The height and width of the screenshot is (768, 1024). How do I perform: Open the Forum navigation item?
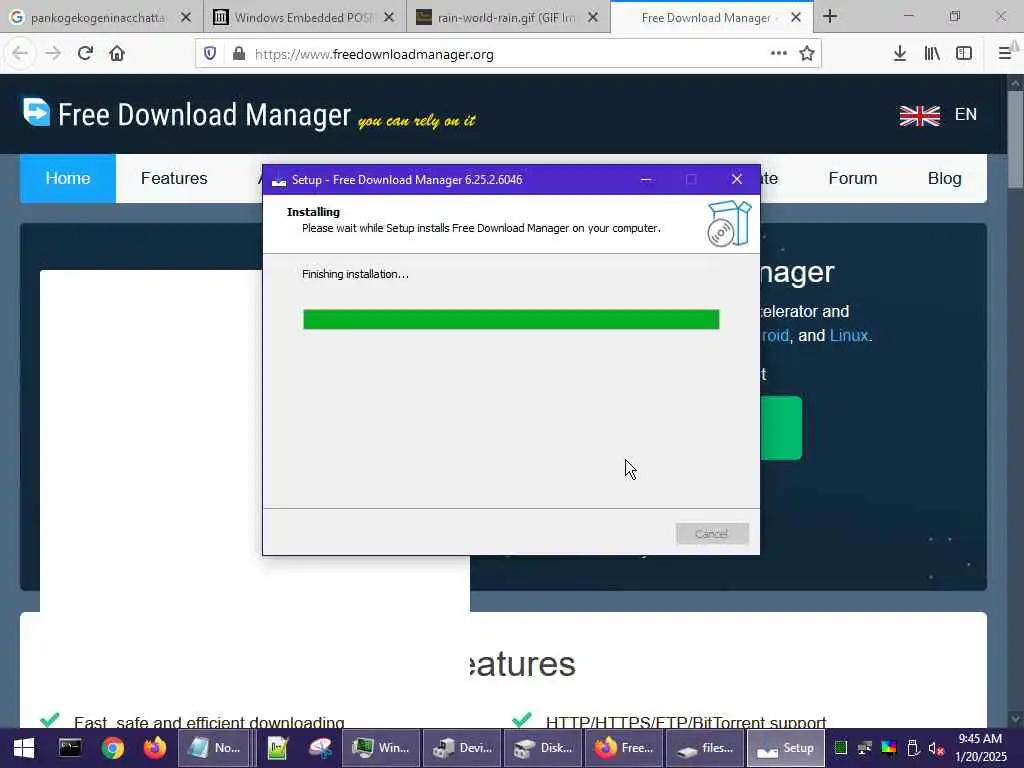[x=852, y=178]
